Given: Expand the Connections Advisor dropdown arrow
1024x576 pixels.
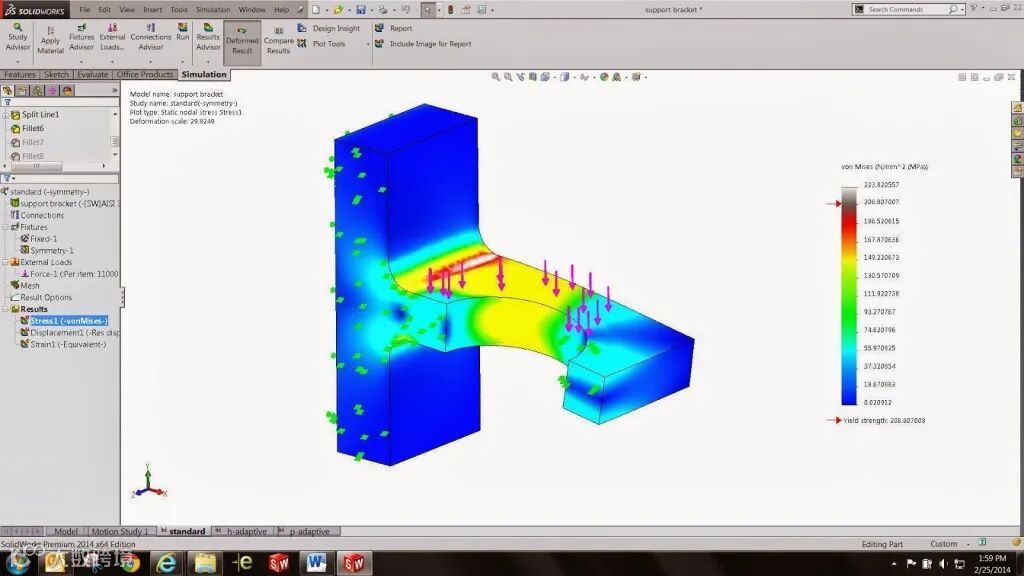Looking at the screenshot, I should (x=150, y=62).
